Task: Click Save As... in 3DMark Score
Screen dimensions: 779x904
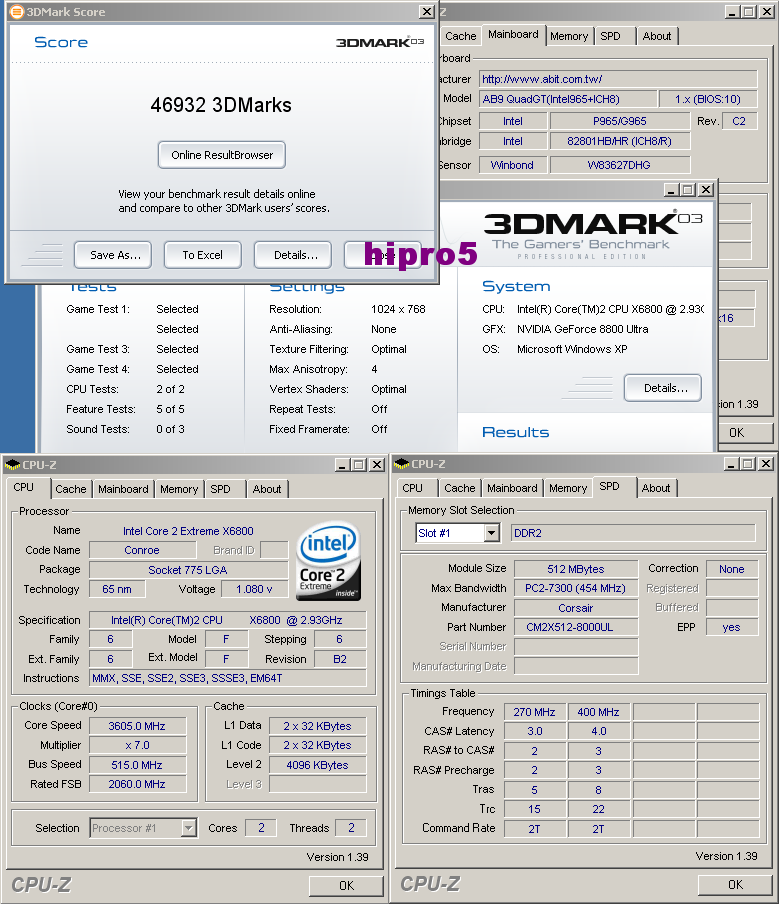Action: pyautogui.click(x=113, y=255)
